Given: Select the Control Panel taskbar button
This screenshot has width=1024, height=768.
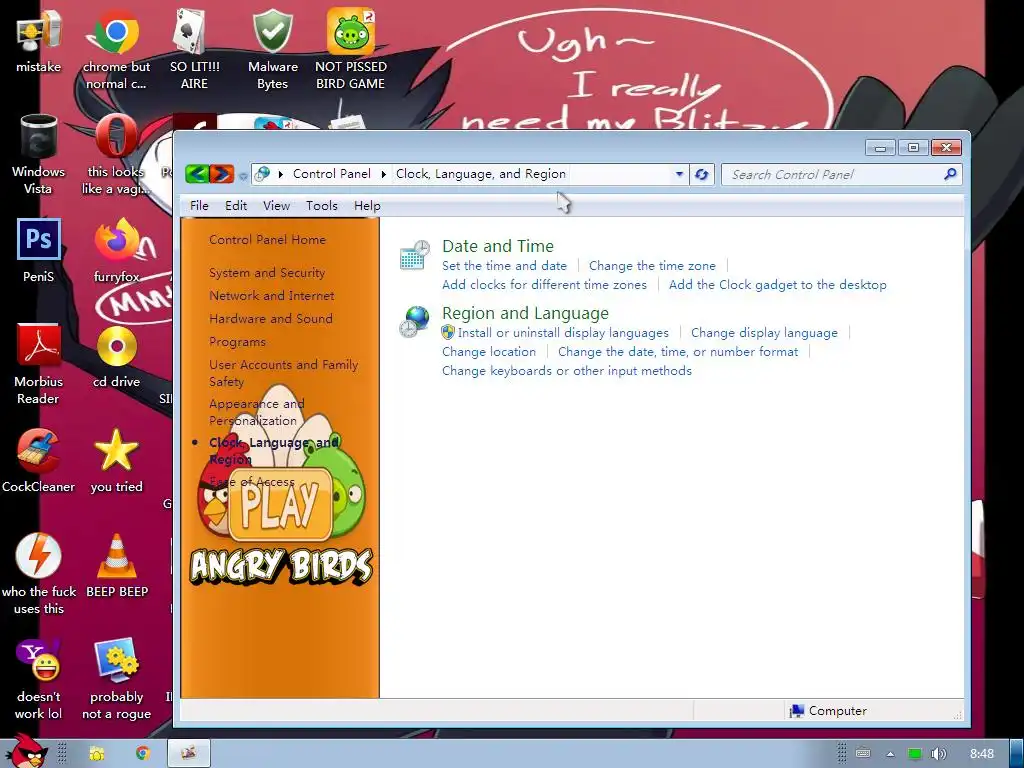Looking at the screenshot, I should pos(189,754).
